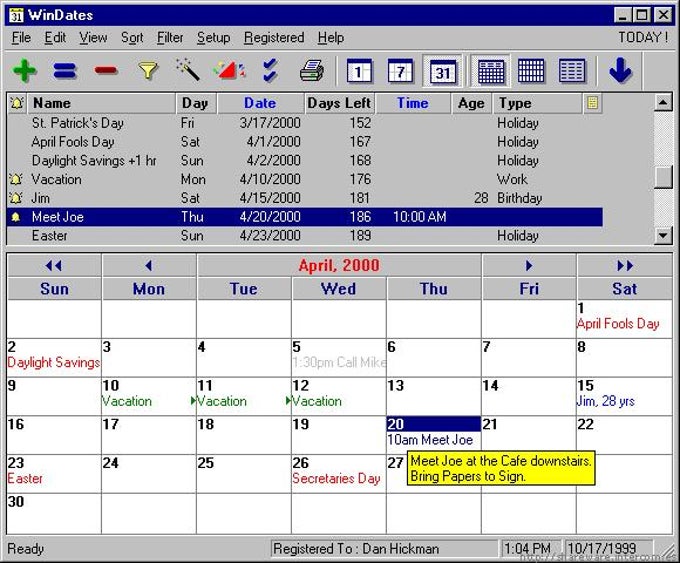Open the Setup menu
The height and width of the screenshot is (563, 680).
tap(213, 38)
